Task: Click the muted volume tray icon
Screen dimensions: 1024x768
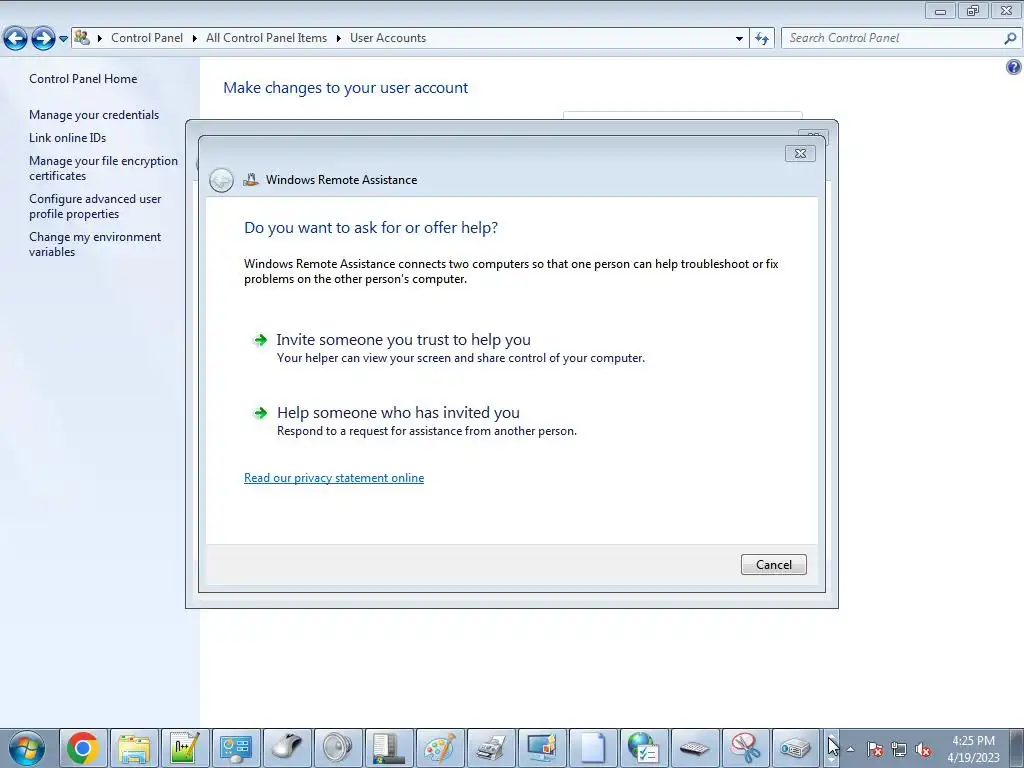Action: click(923, 749)
